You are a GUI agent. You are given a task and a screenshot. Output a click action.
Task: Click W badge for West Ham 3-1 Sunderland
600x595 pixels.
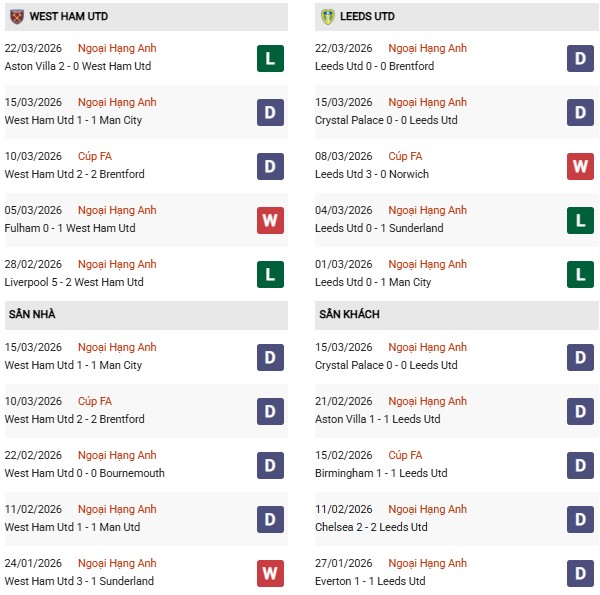(x=270, y=574)
